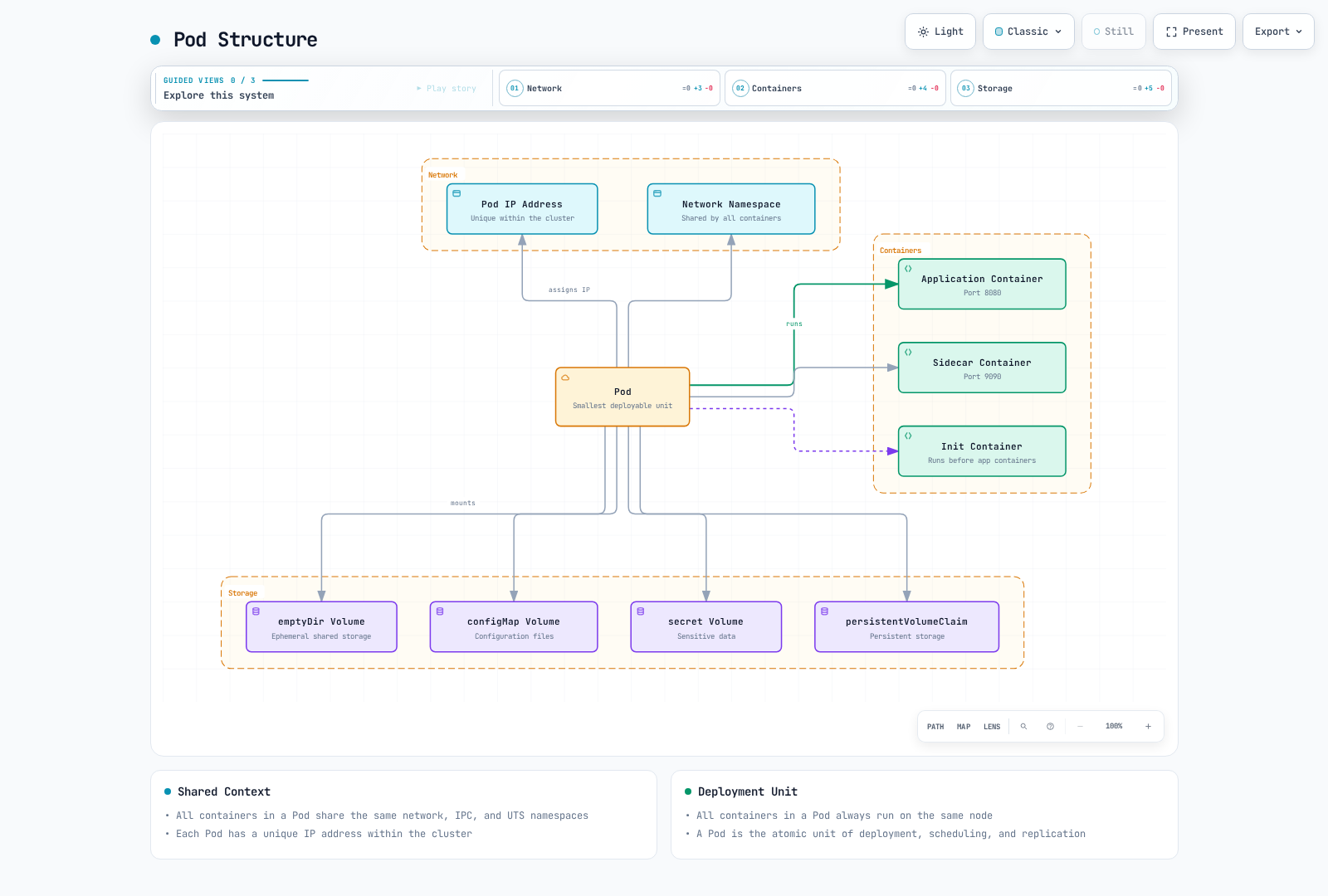Click code icon on Init Container node
Screen dimensions: 1328x896
pyautogui.click(x=908, y=436)
